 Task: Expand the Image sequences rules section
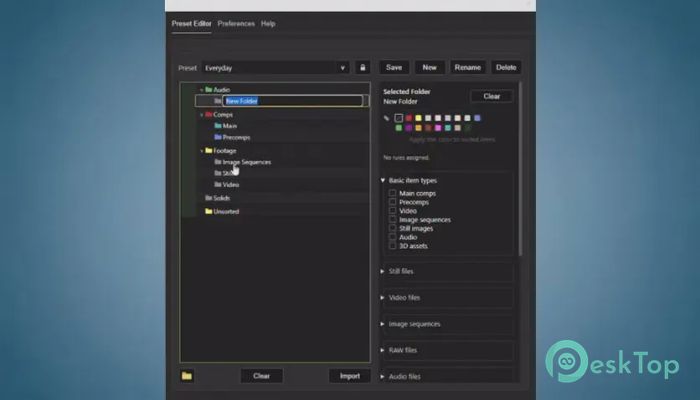(383, 324)
